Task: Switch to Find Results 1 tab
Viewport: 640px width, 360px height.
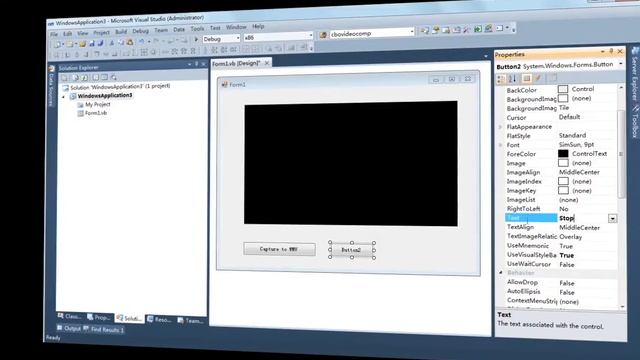Action: [104, 329]
